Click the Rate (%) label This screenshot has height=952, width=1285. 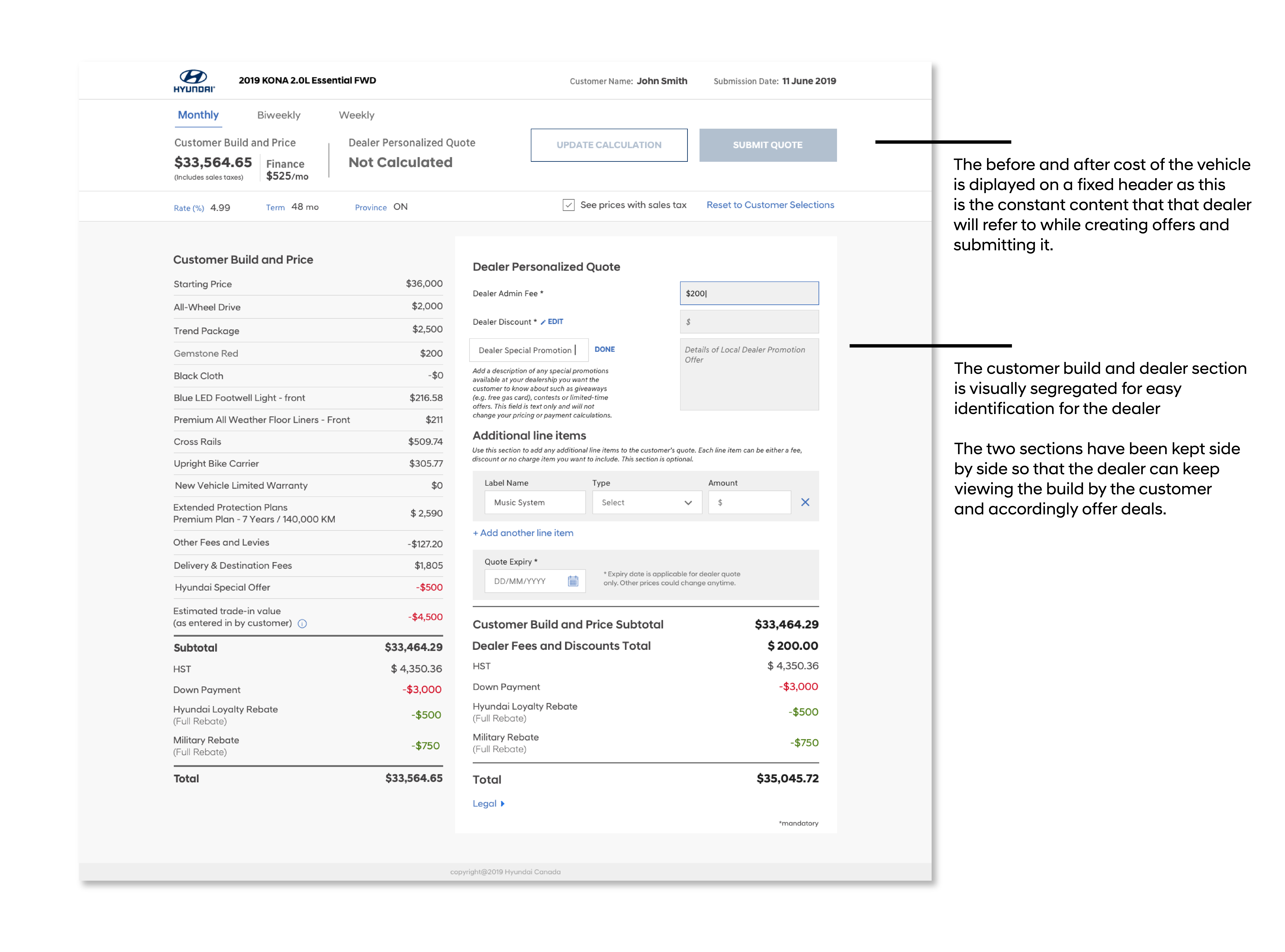189,208
